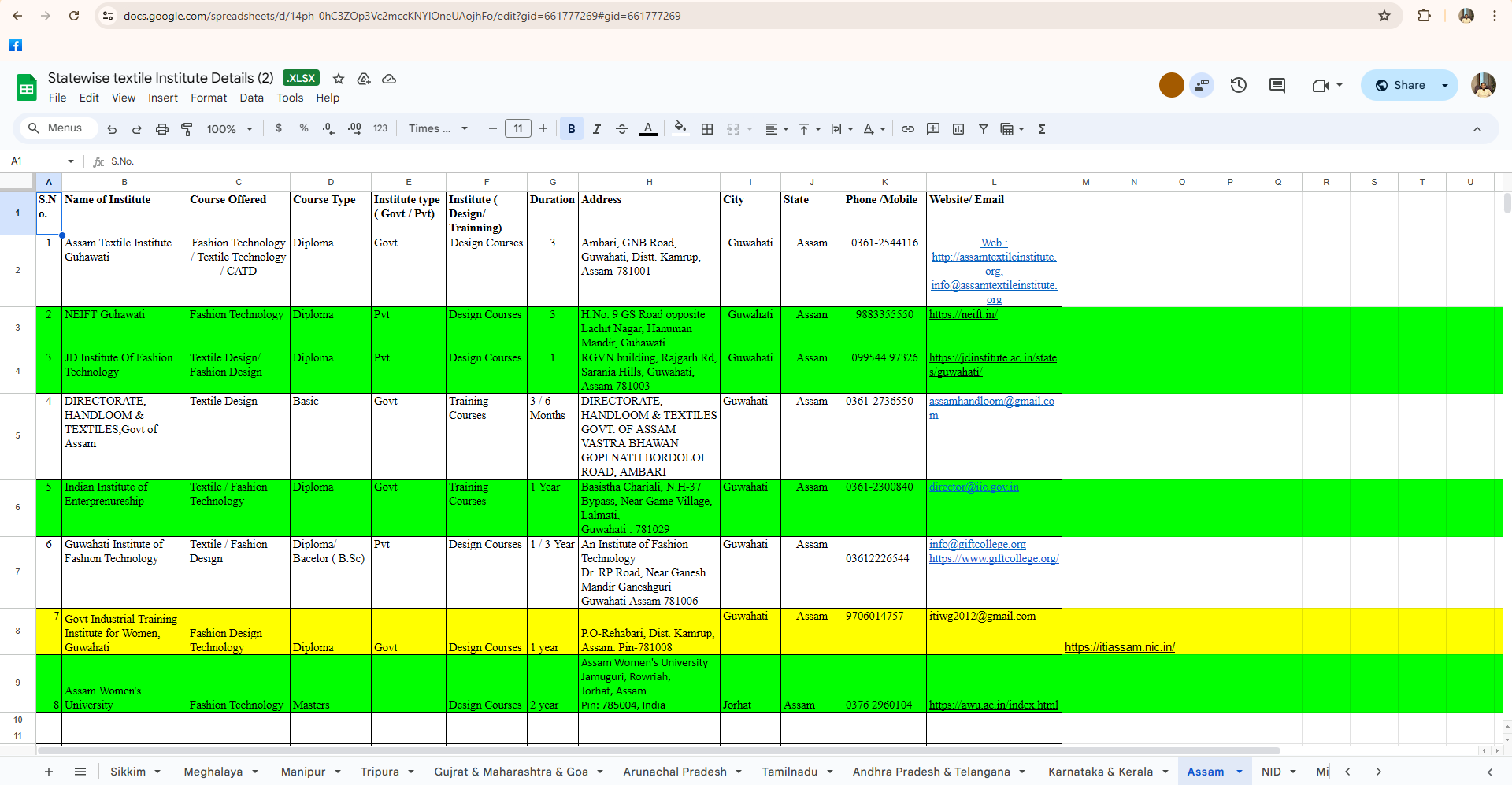Click the Insert comment icon
The width and height of the screenshot is (1512, 785).
933,129
